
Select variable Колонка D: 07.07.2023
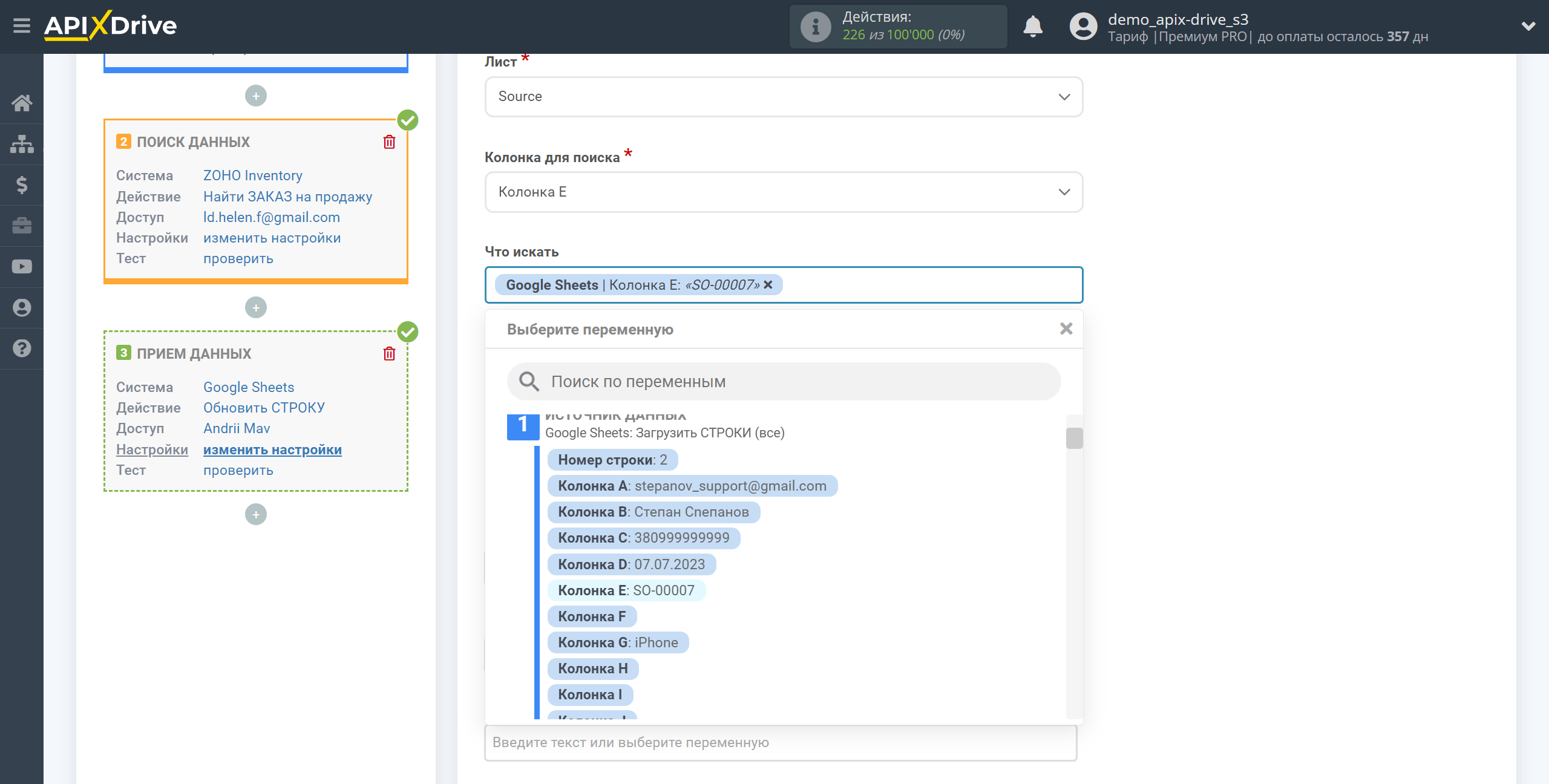(632, 564)
